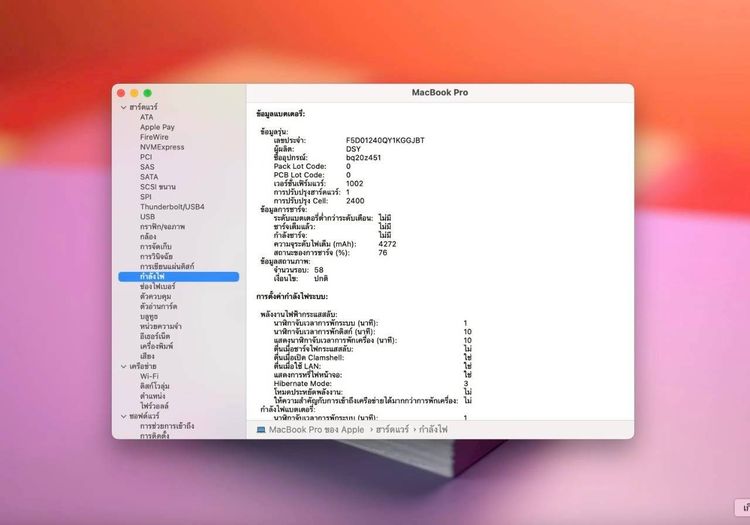Collapse the ซอฟต์แวร์ (Software) section

coord(123,416)
